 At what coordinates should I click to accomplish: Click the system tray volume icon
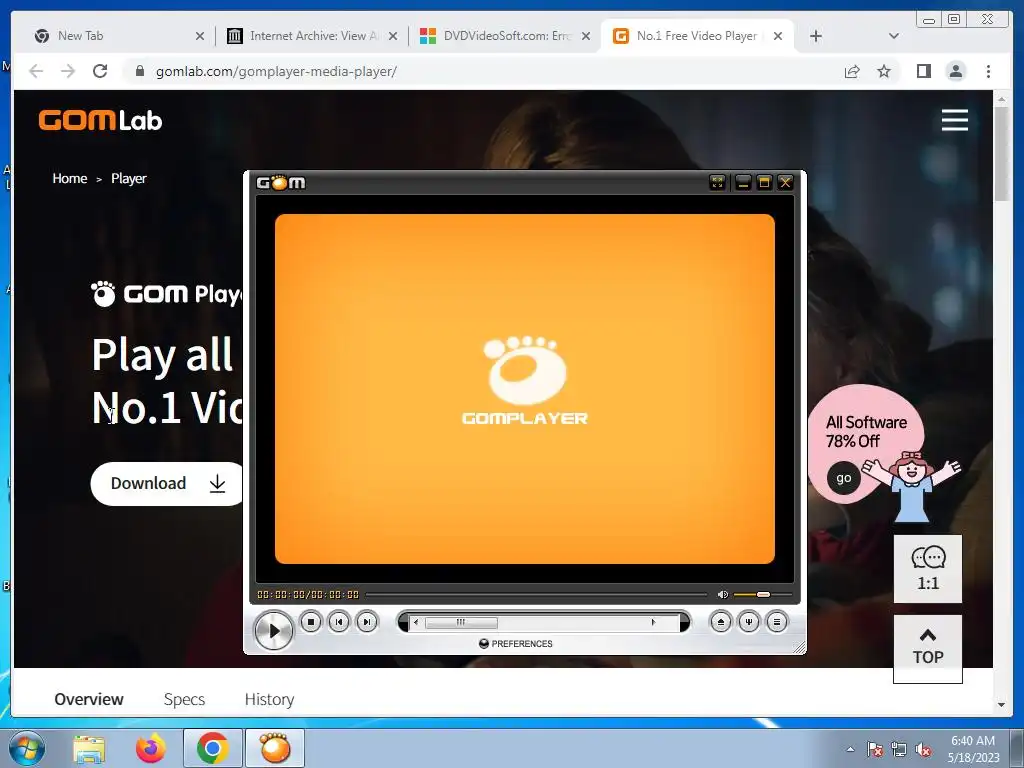(923, 750)
